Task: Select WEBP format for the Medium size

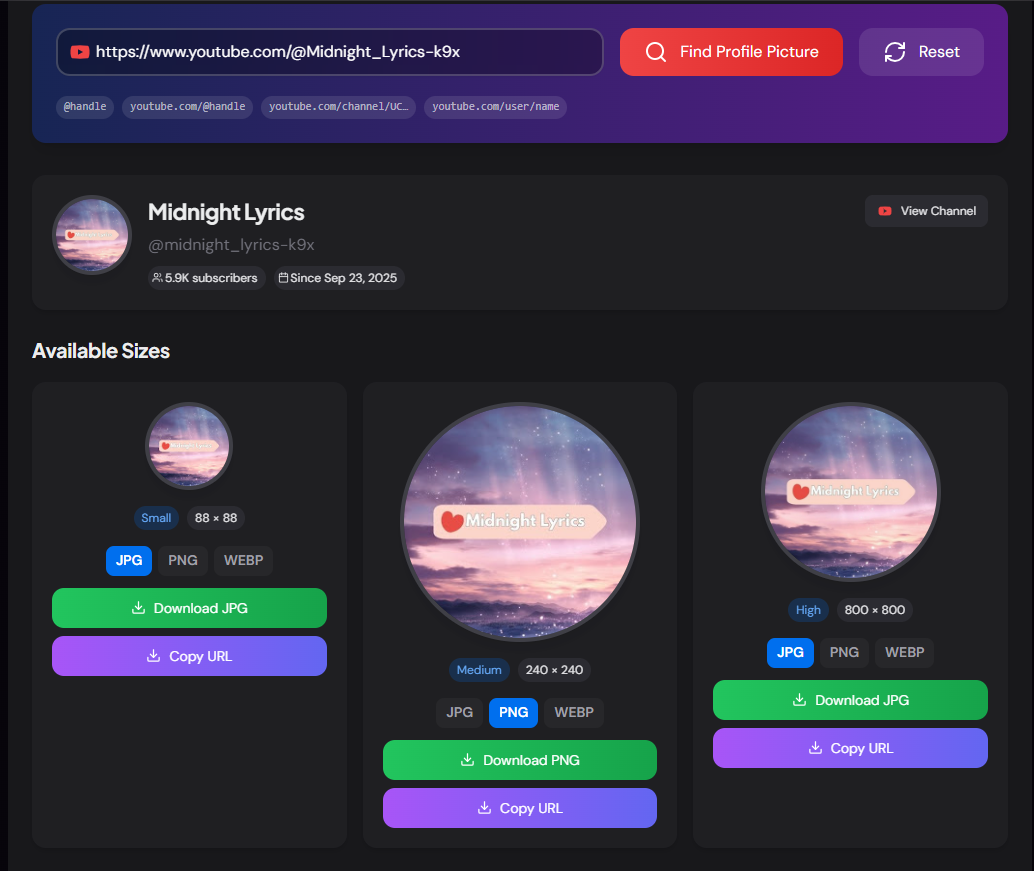Action: 574,712
